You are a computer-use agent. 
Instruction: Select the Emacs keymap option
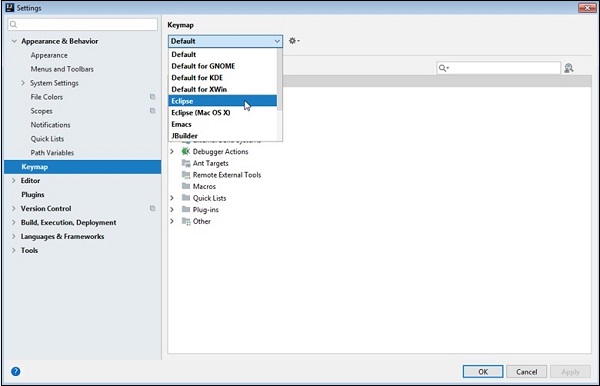coord(223,124)
